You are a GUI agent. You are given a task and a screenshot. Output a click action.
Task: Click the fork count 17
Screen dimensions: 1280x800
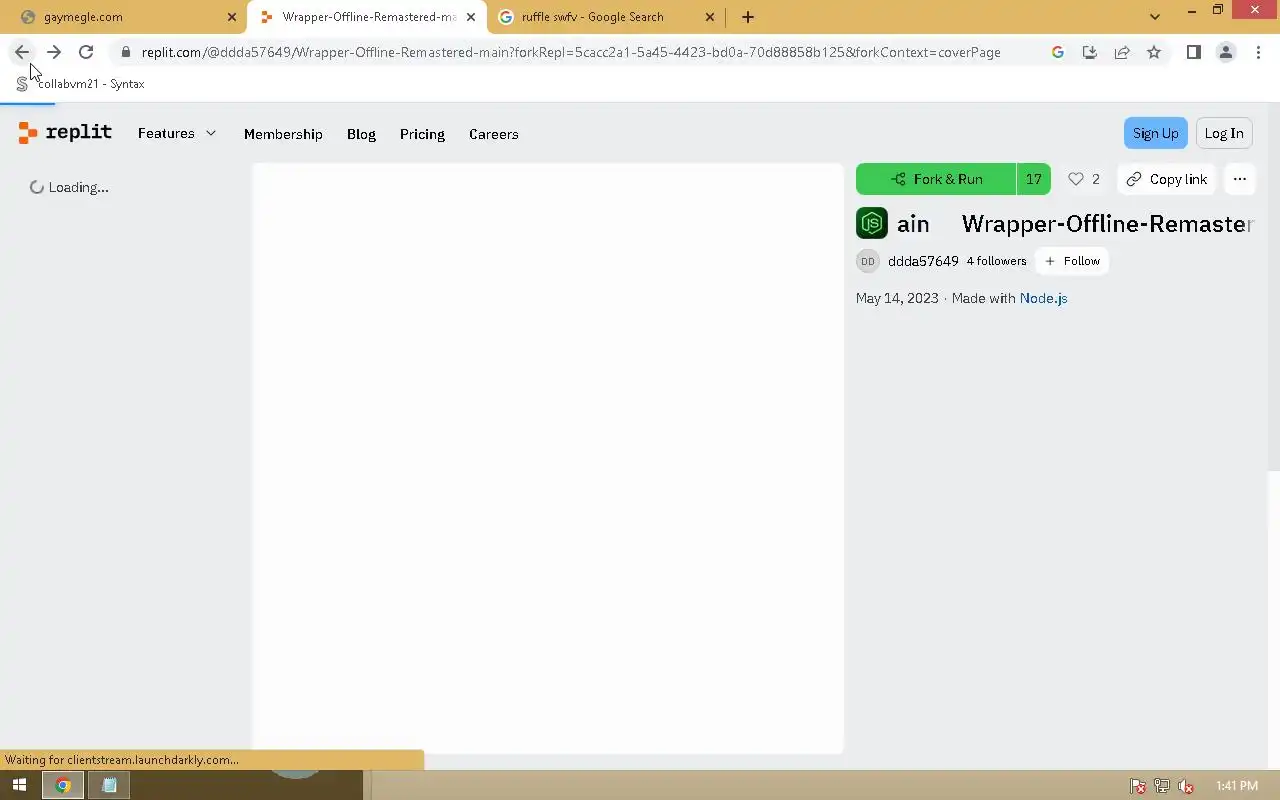[x=1034, y=179]
